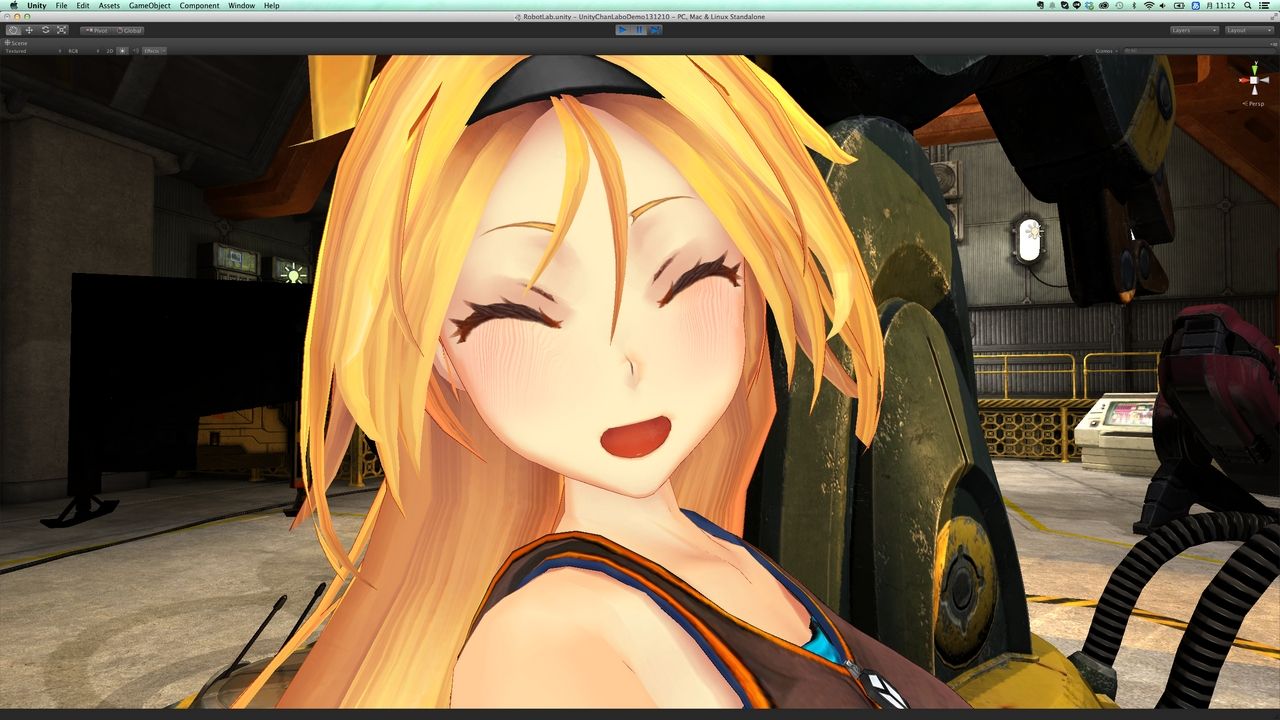
Task: Click center cube of orientation gizmo
Action: [x=1254, y=80]
